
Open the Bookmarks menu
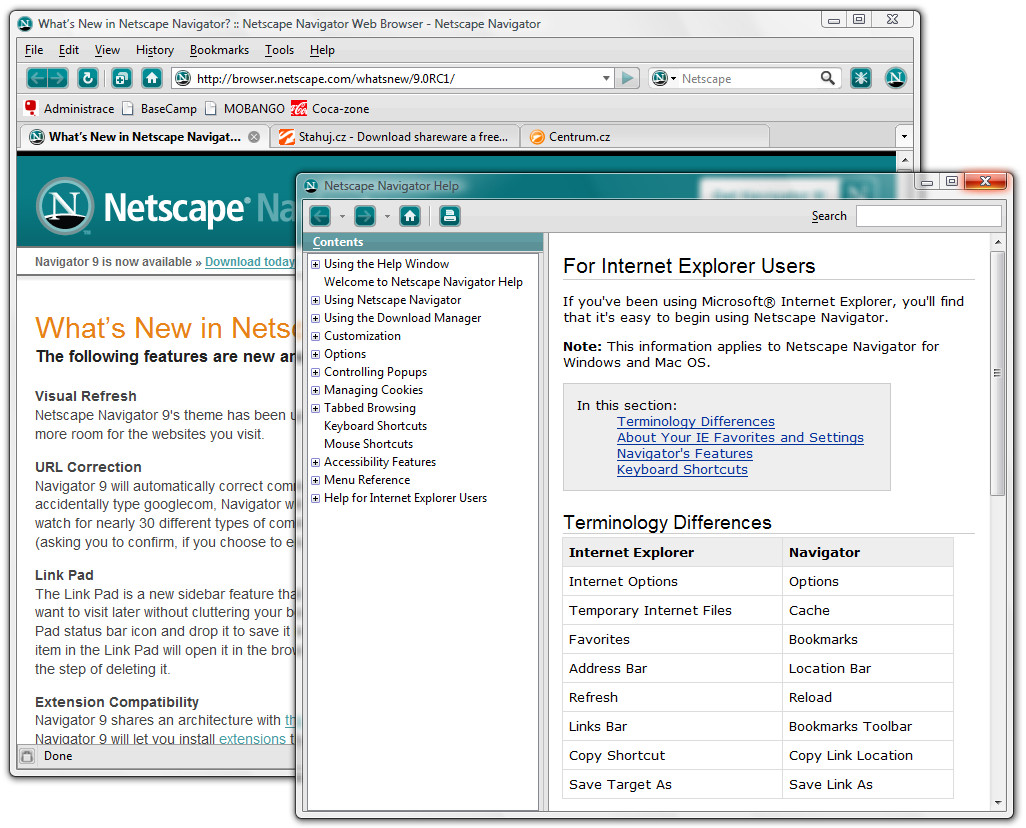(x=219, y=50)
